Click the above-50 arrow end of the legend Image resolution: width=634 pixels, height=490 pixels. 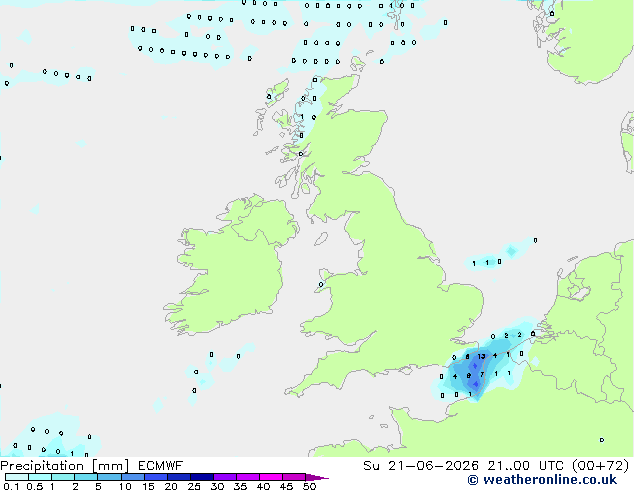pyautogui.click(x=317, y=477)
